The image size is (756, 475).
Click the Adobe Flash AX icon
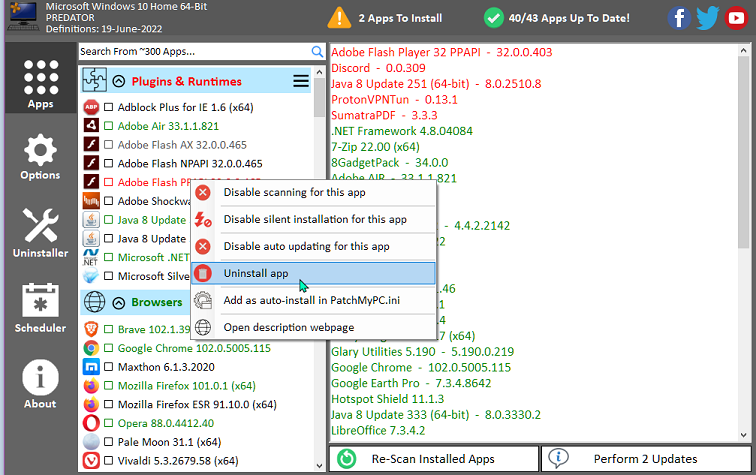[x=91, y=145]
